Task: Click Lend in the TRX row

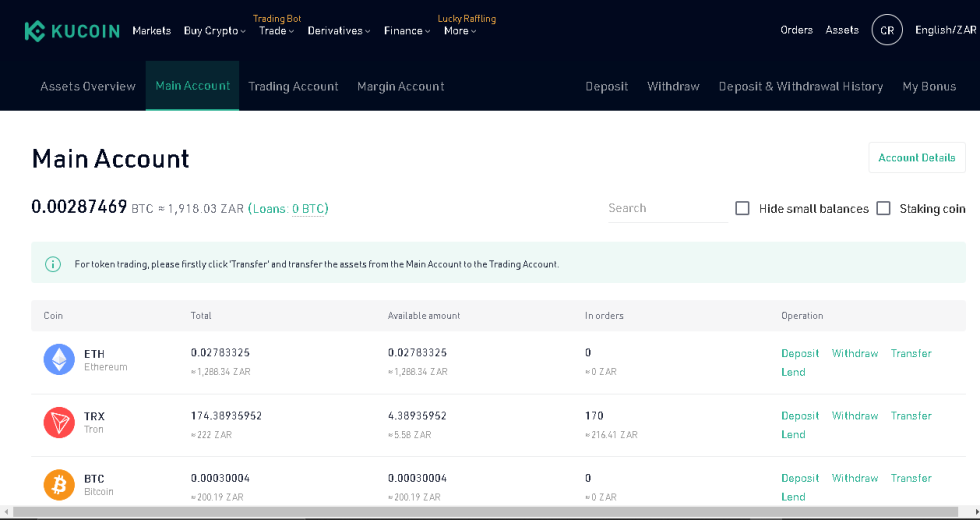Action: pyautogui.click(x=793, y=434)
